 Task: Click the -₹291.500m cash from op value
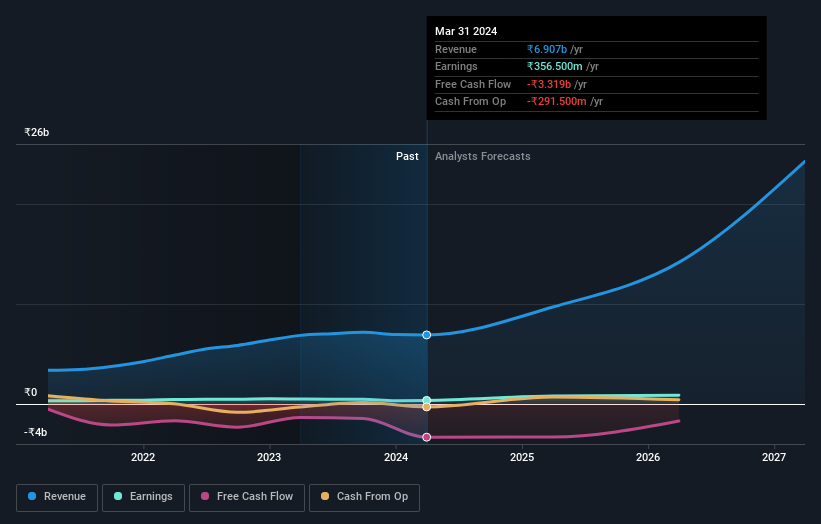point(557,102)
